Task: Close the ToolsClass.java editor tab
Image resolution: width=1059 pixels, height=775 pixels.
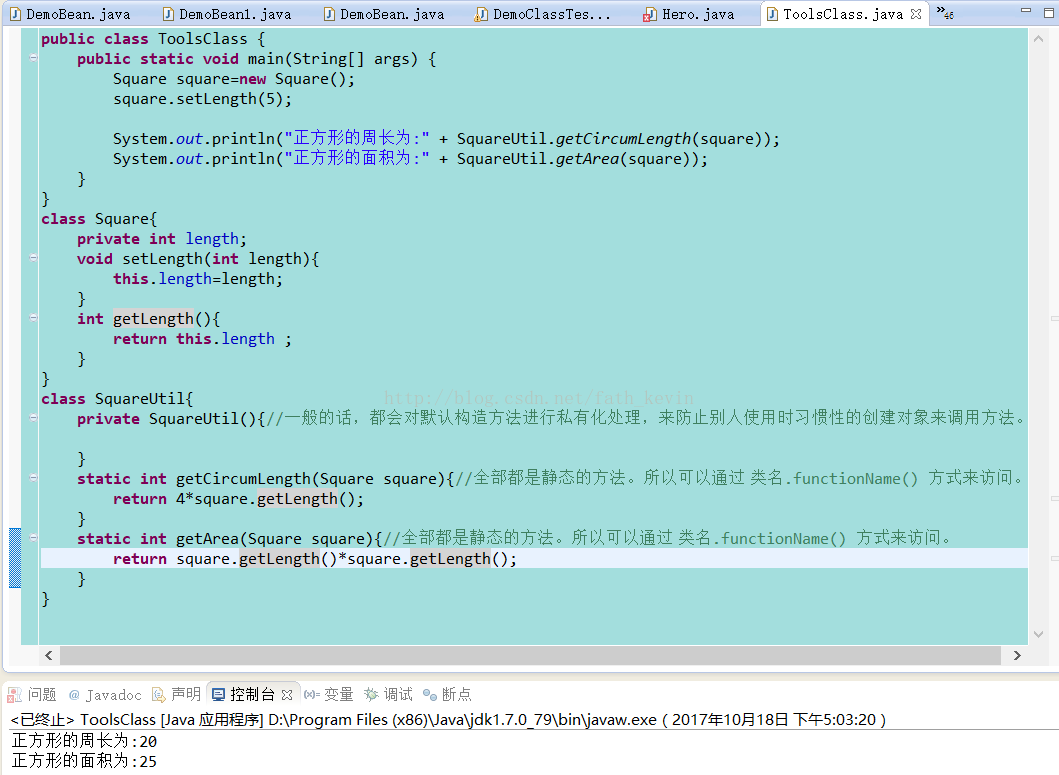Action: pyautogui.click(x=916, y=14)
